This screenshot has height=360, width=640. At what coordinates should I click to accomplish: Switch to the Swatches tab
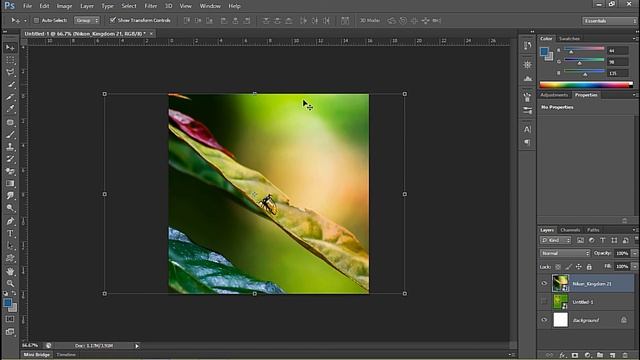coord(569,38)
